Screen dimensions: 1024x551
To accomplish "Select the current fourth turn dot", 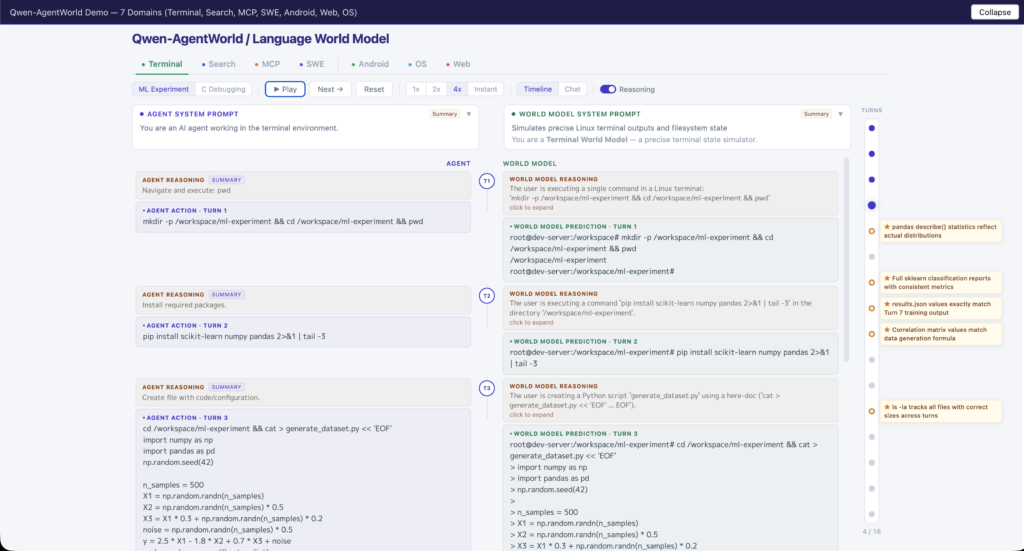I will [871, 205].
